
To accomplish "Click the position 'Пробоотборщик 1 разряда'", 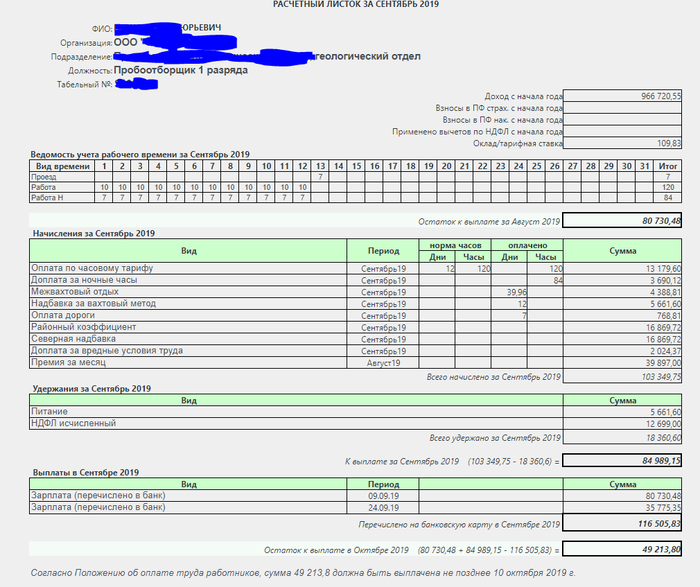I will coord(181,70).
